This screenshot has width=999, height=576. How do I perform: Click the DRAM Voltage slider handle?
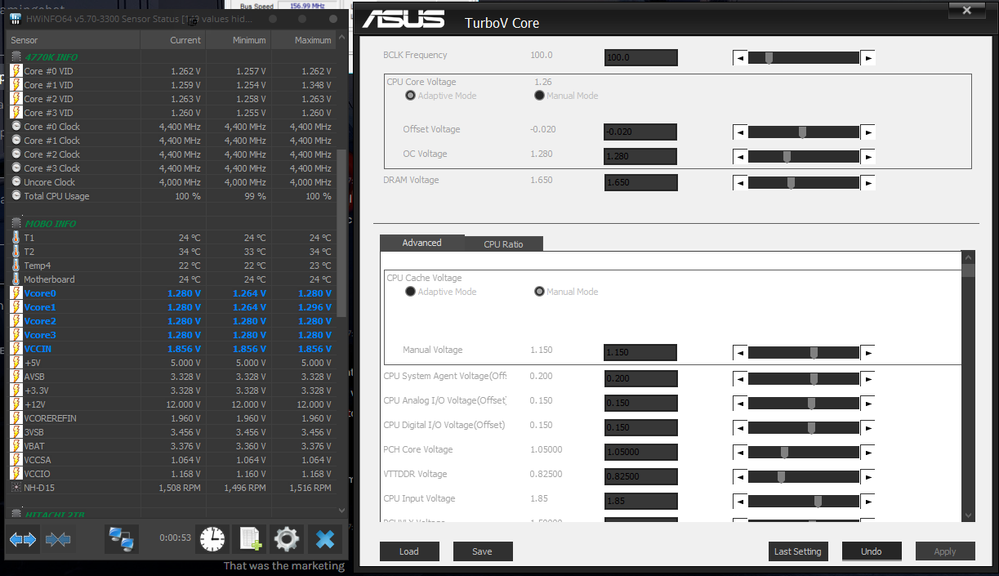[791, 184]
